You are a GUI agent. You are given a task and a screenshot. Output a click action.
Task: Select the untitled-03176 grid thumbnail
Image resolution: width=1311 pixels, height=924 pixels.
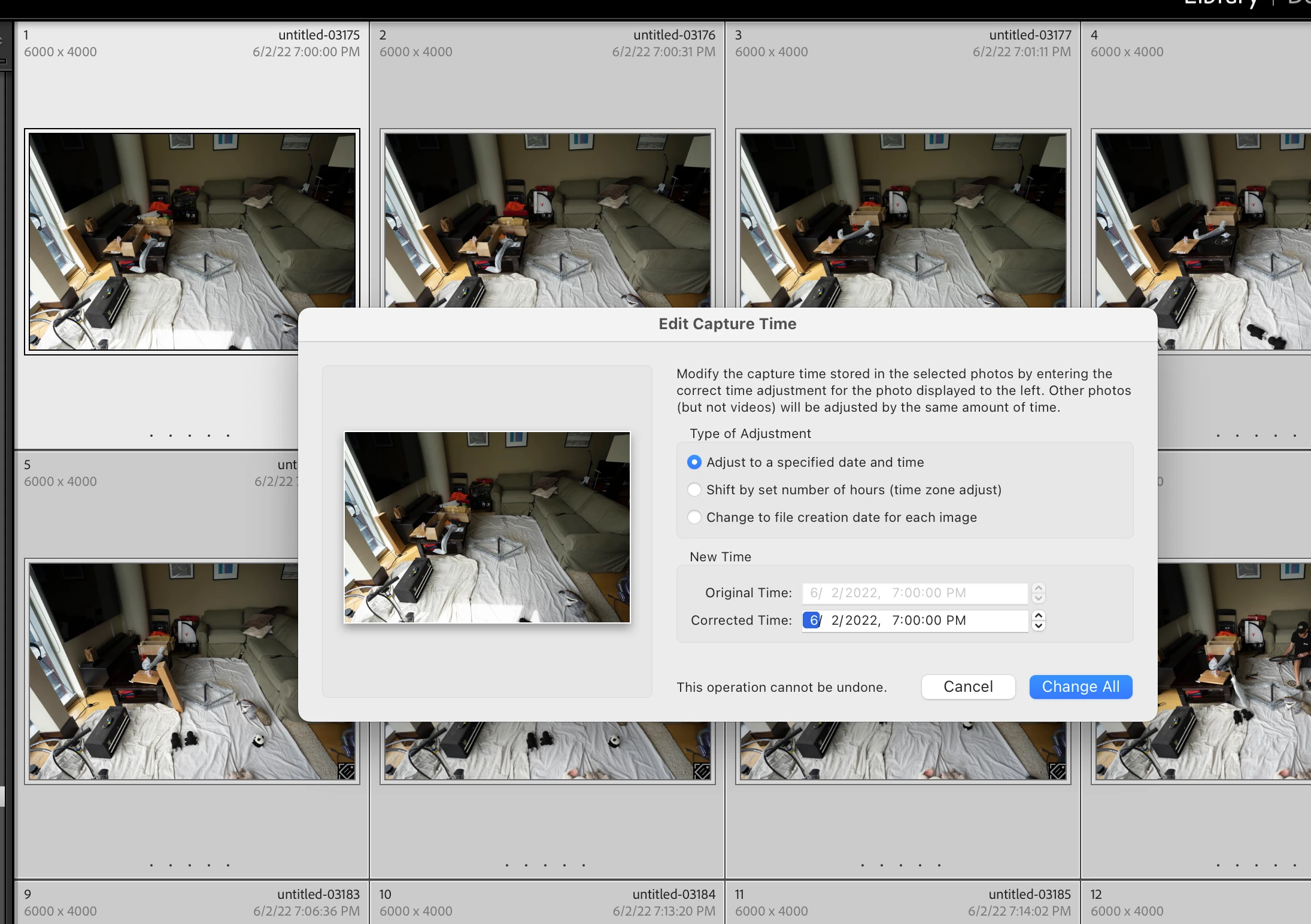coord(547,220)
